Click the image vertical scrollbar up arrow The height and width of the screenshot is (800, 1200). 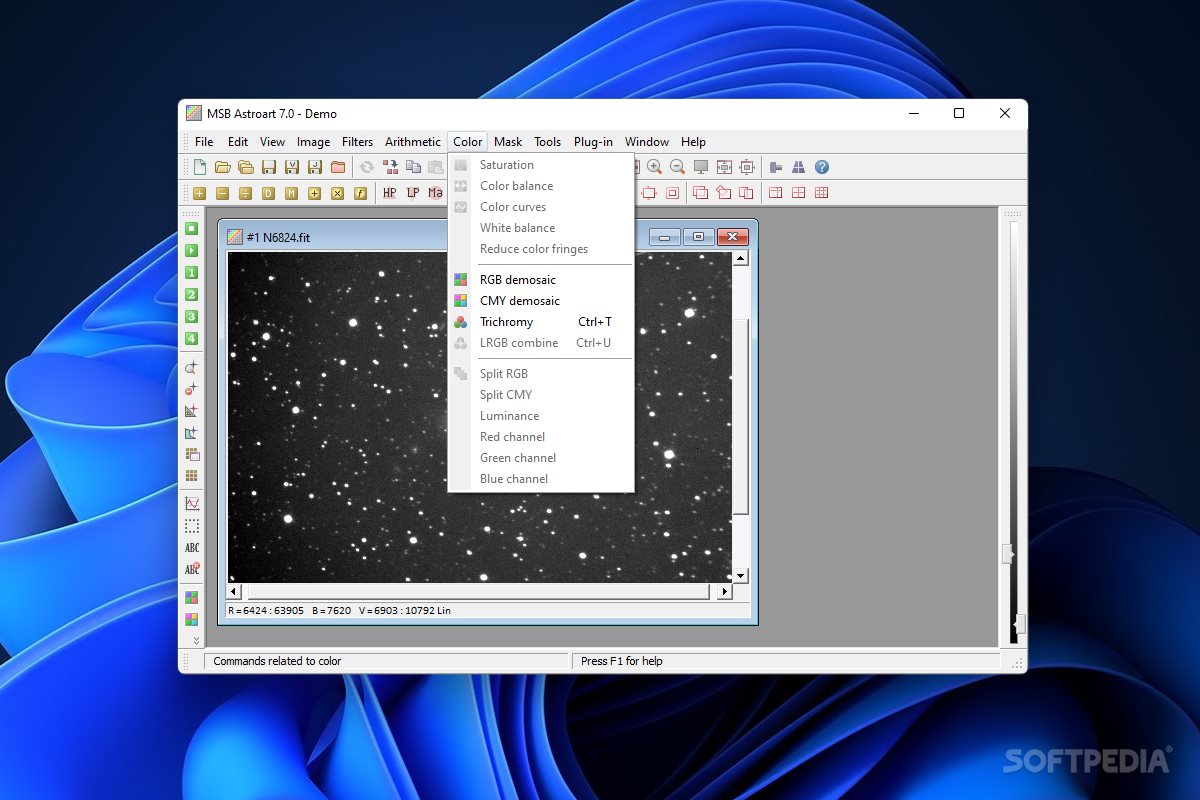point(740,259)
